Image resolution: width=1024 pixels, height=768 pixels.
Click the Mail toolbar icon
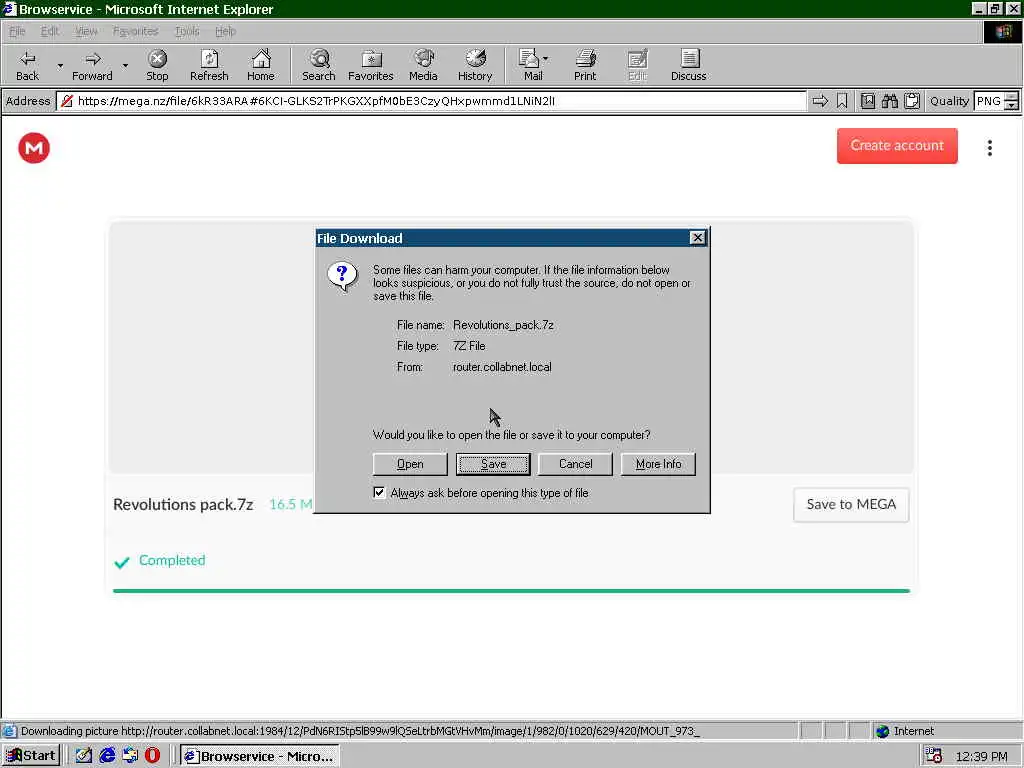pyautogui.click(x=532, y=65)
